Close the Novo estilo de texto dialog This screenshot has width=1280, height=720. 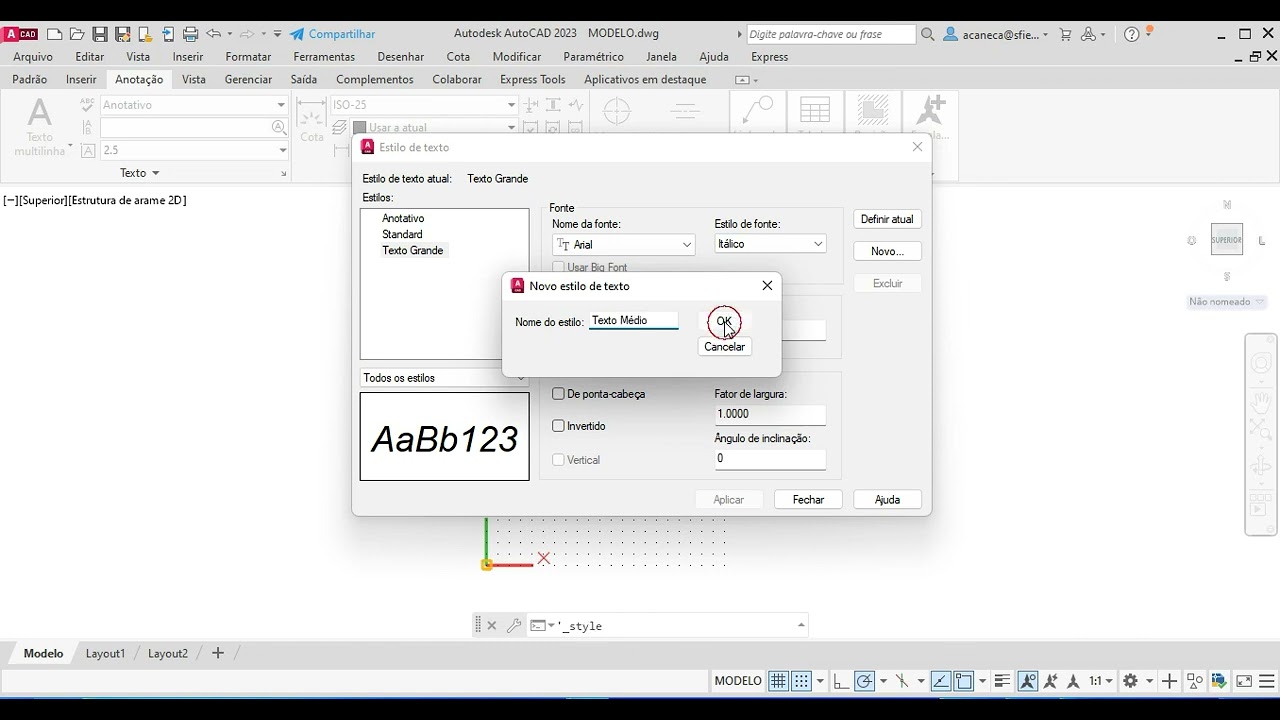click(x=767, y=285)
